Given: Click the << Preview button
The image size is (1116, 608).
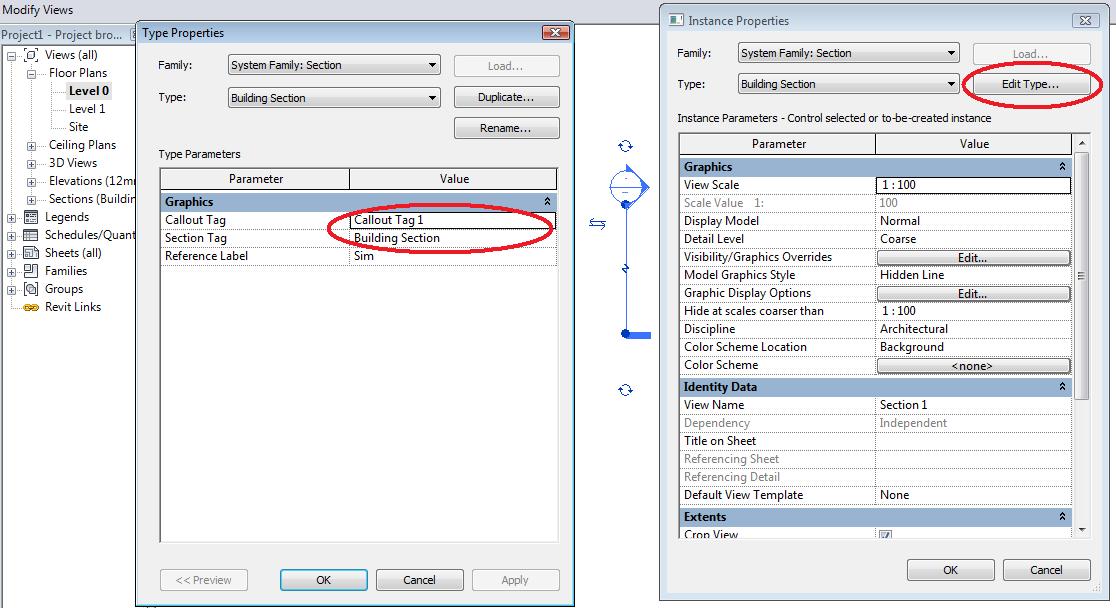Looking at the screenshot, I should (204, 580).
